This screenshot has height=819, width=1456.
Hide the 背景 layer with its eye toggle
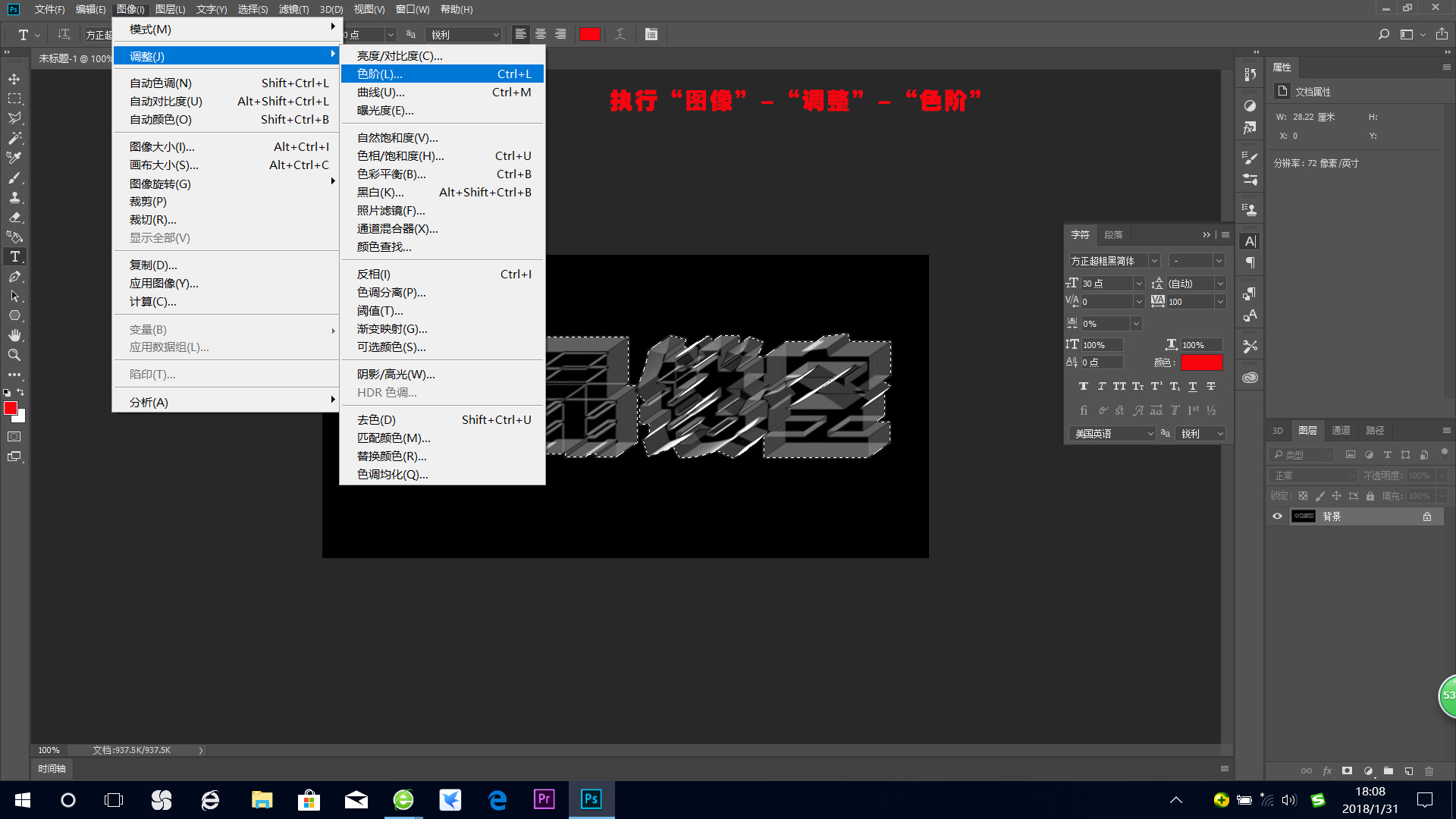point(1277,516)
